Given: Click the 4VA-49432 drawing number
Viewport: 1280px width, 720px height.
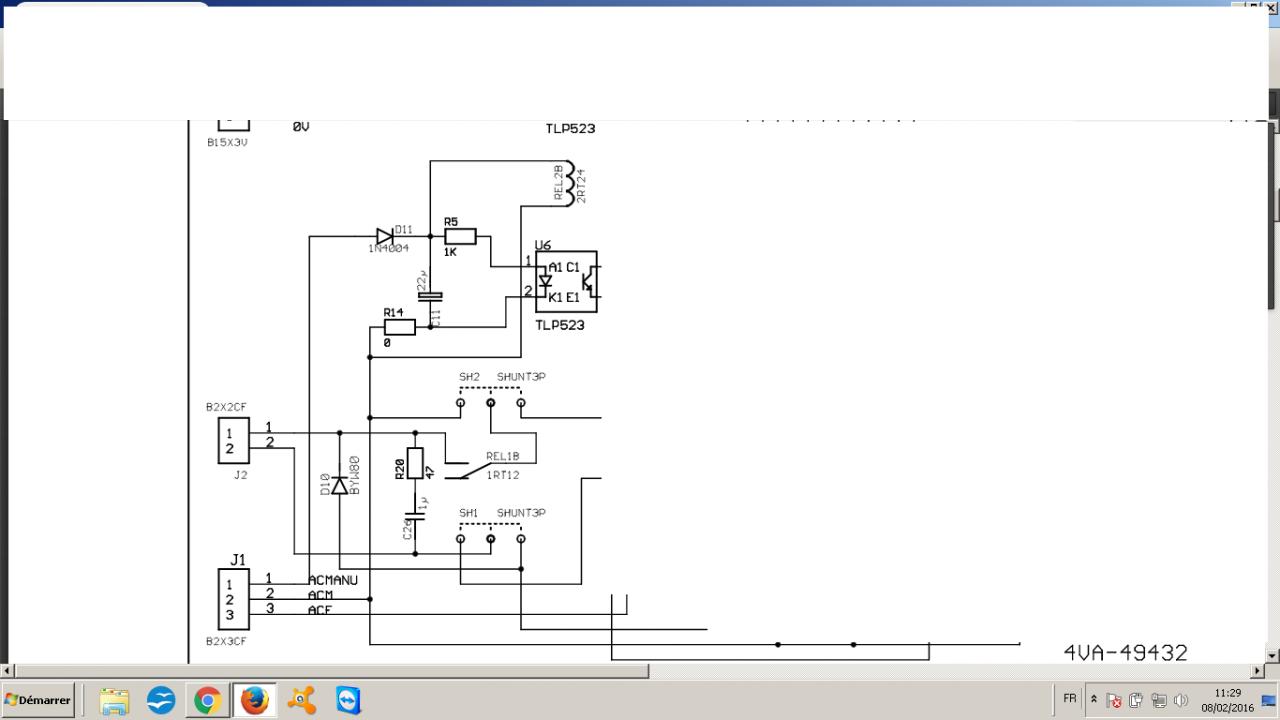Looking at the screenshot, I should pyautogui.click(x=1126, y=653).
